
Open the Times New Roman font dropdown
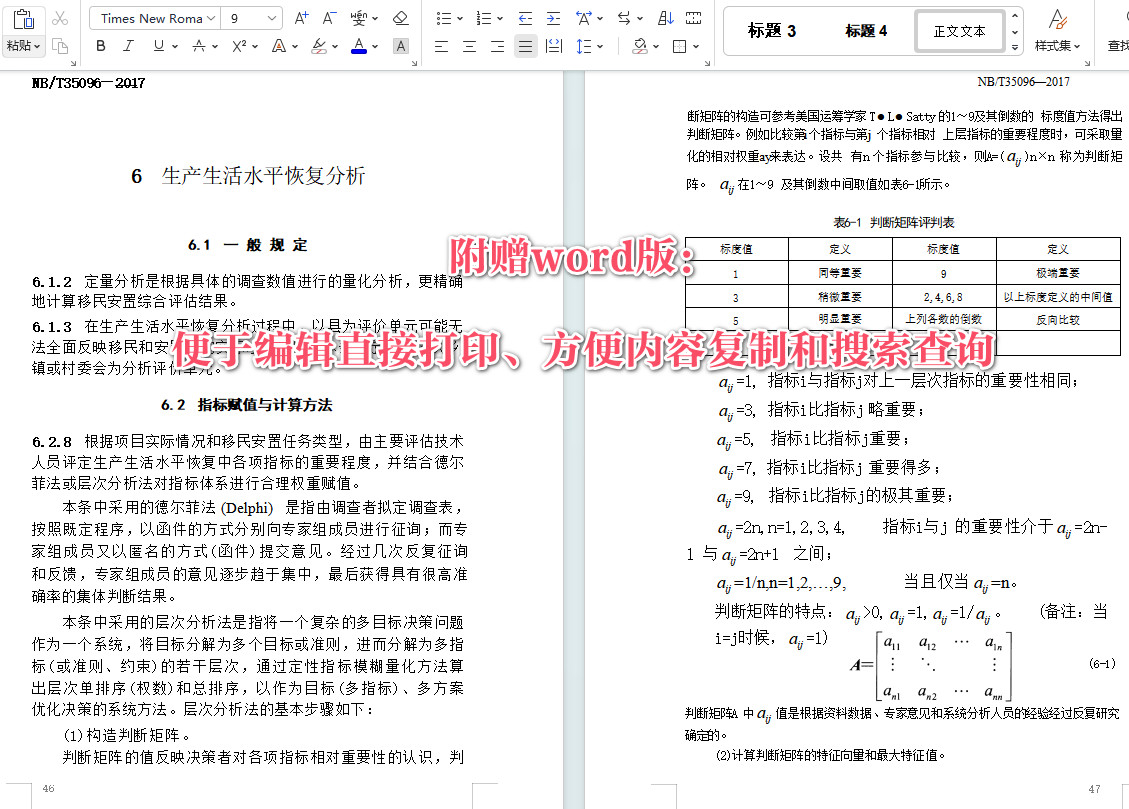click(x=154, y=17)
